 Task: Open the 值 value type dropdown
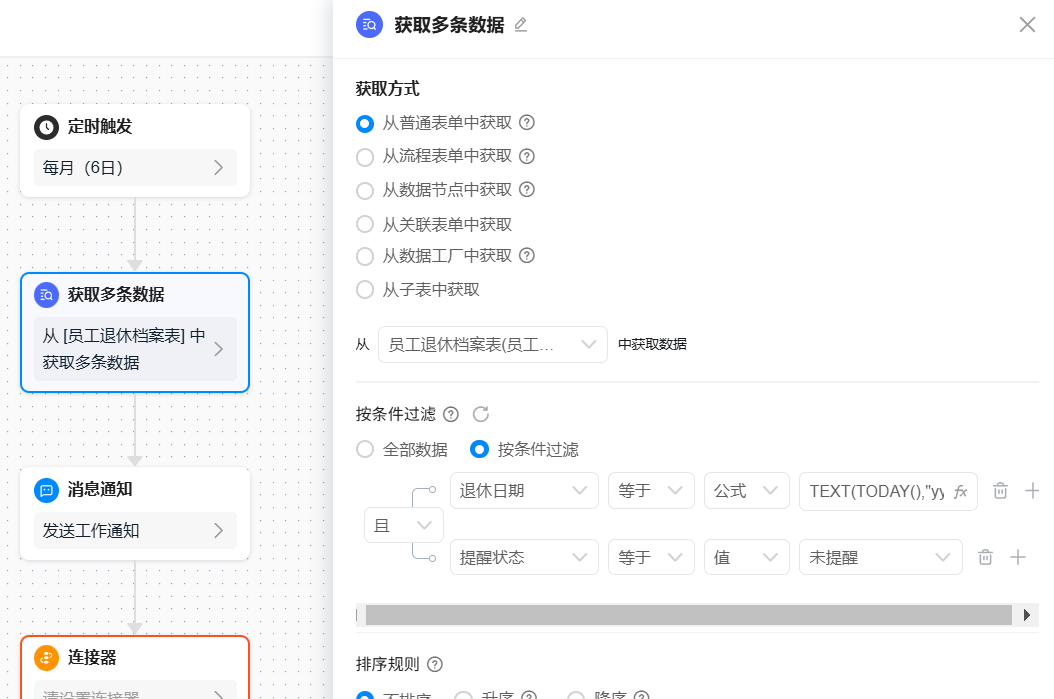pos(747,557)
